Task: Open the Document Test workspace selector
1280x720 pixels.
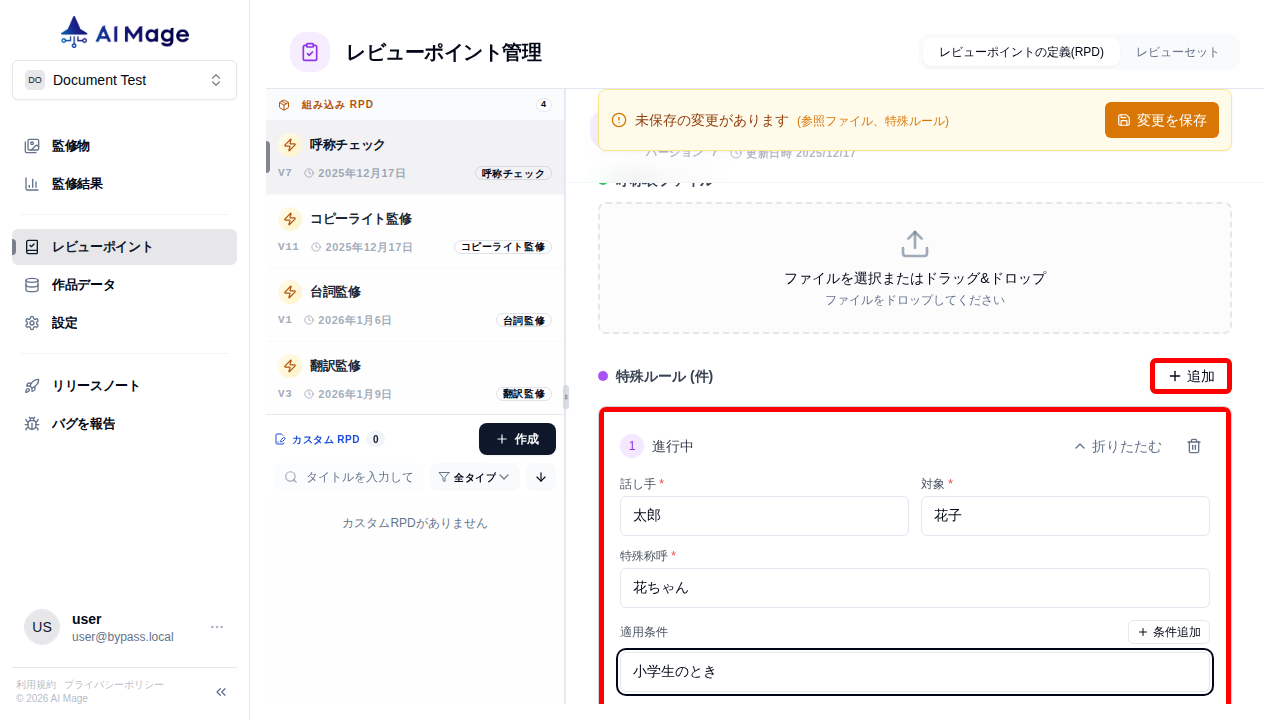Action: (x=124, y=80)
